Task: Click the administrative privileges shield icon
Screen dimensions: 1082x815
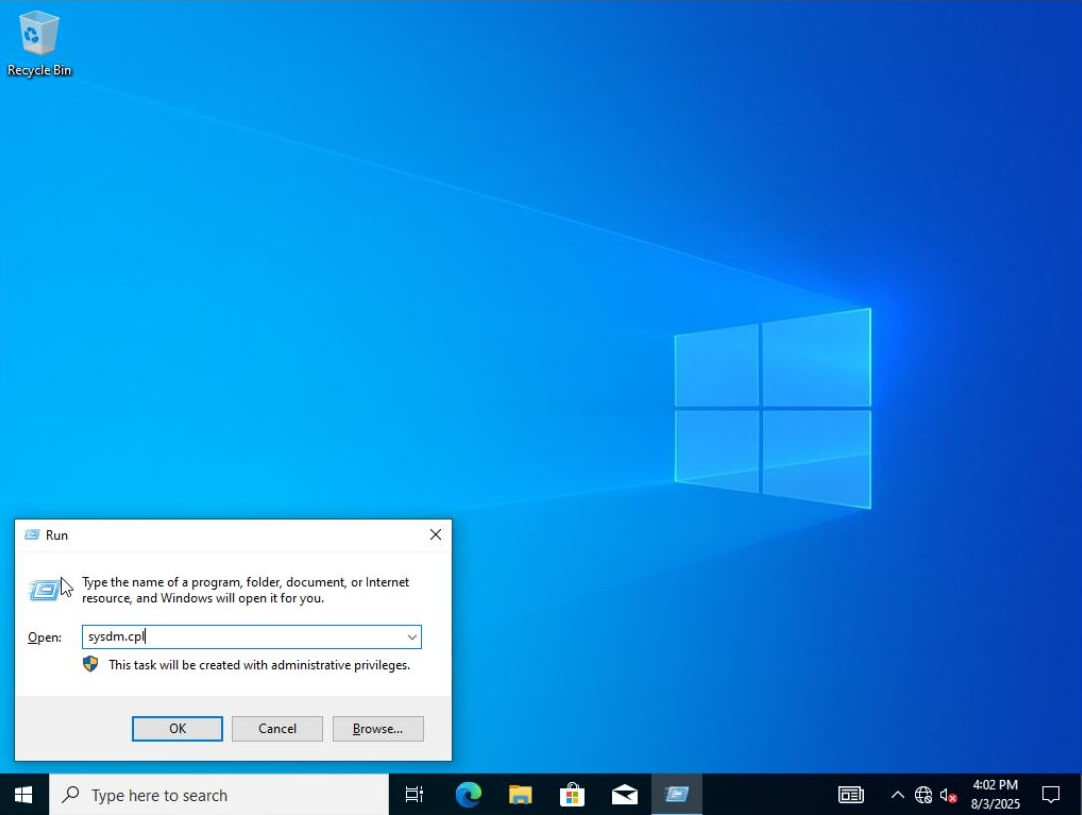Action: [x=90, y=665]
